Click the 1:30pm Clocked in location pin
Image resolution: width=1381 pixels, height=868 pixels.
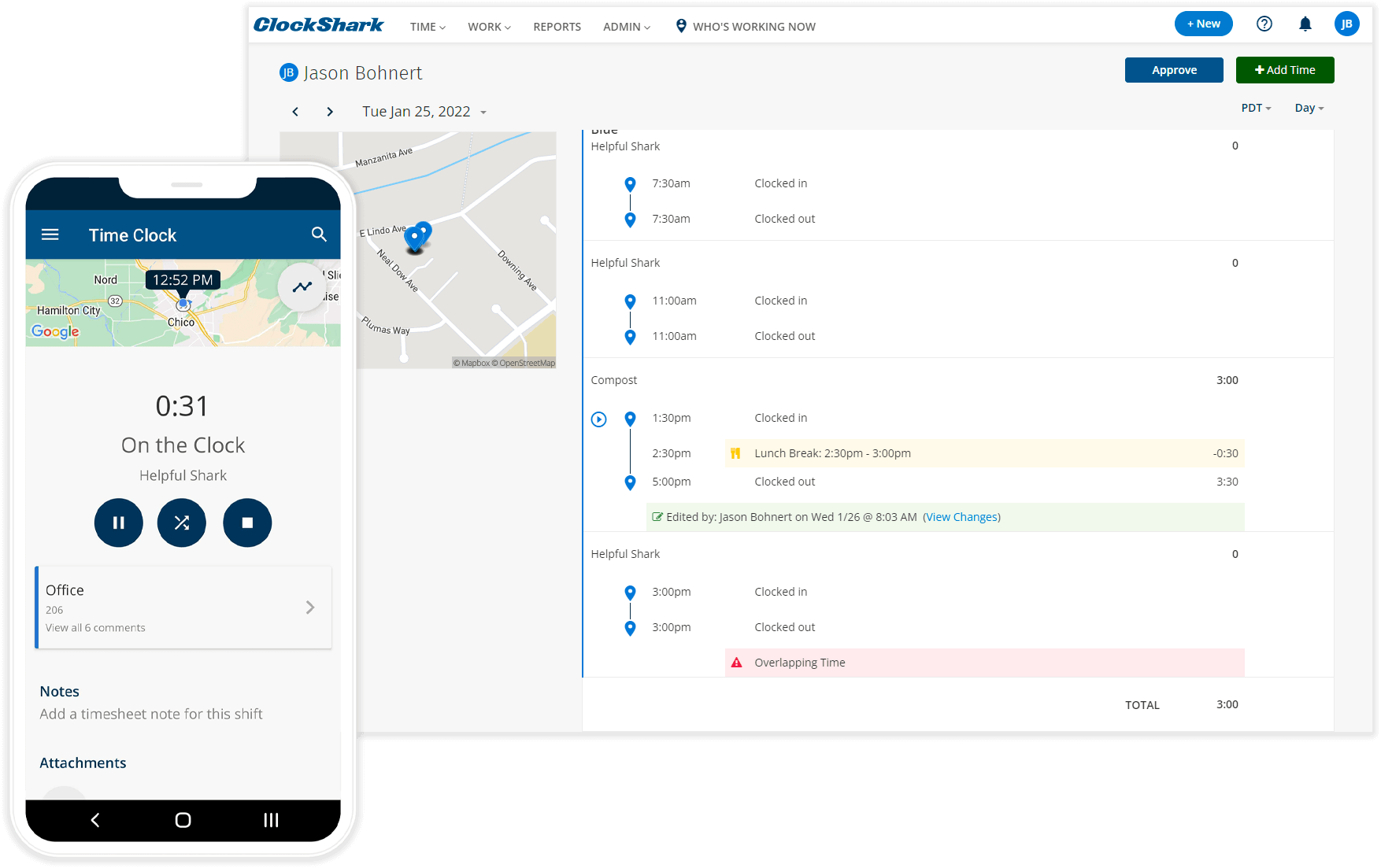point(630,419)
